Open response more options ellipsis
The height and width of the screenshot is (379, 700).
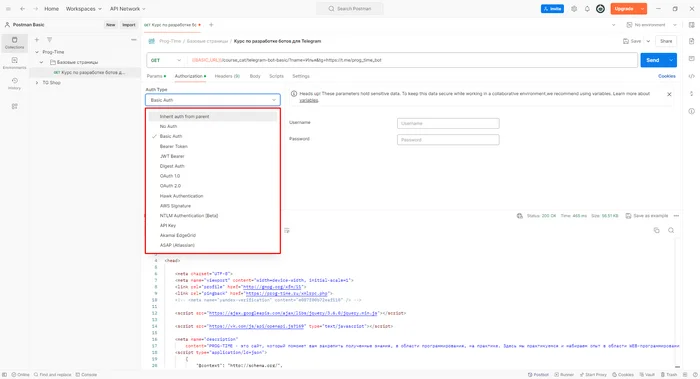[676, 216]
